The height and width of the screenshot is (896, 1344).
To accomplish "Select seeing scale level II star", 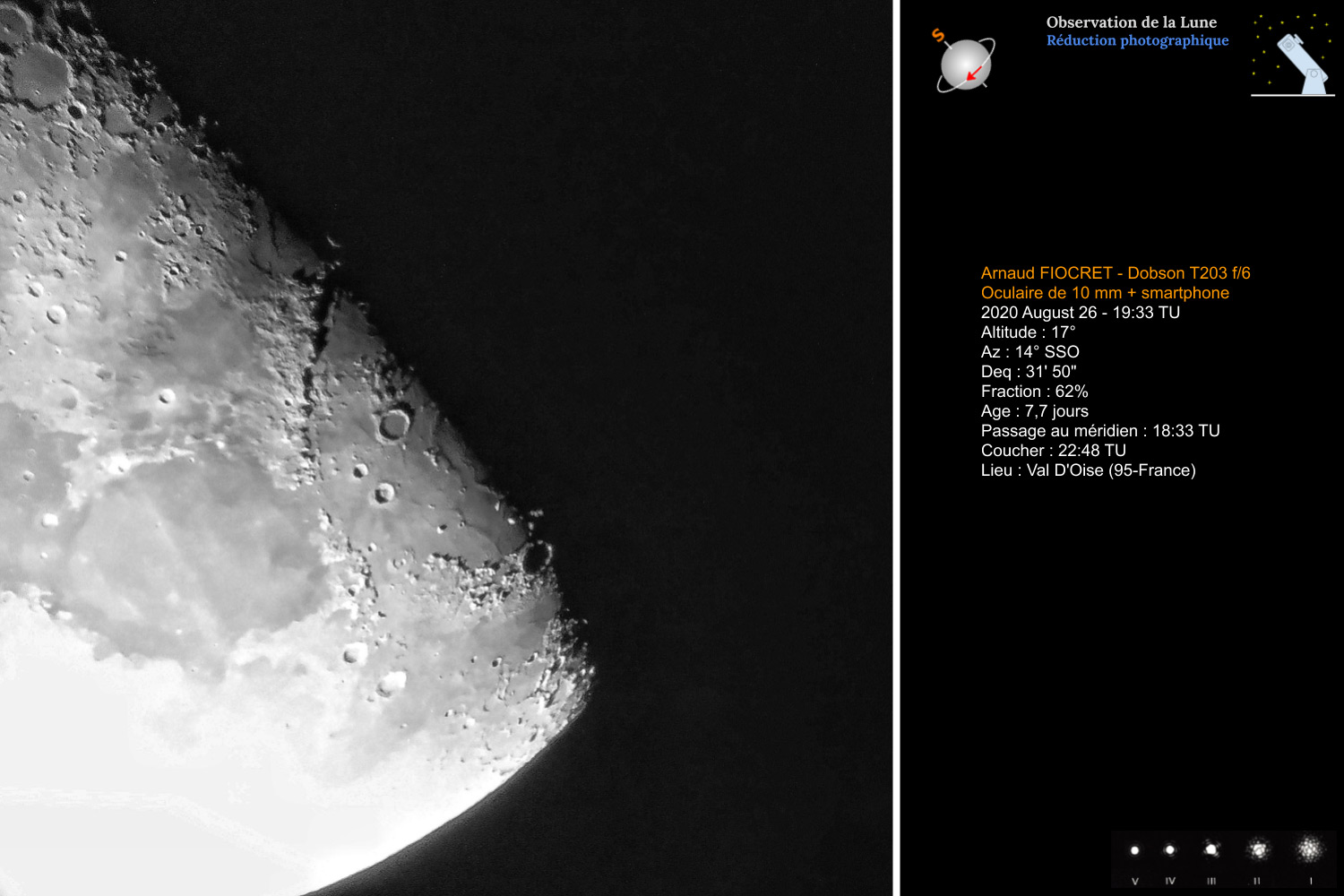I will 1258,849.
